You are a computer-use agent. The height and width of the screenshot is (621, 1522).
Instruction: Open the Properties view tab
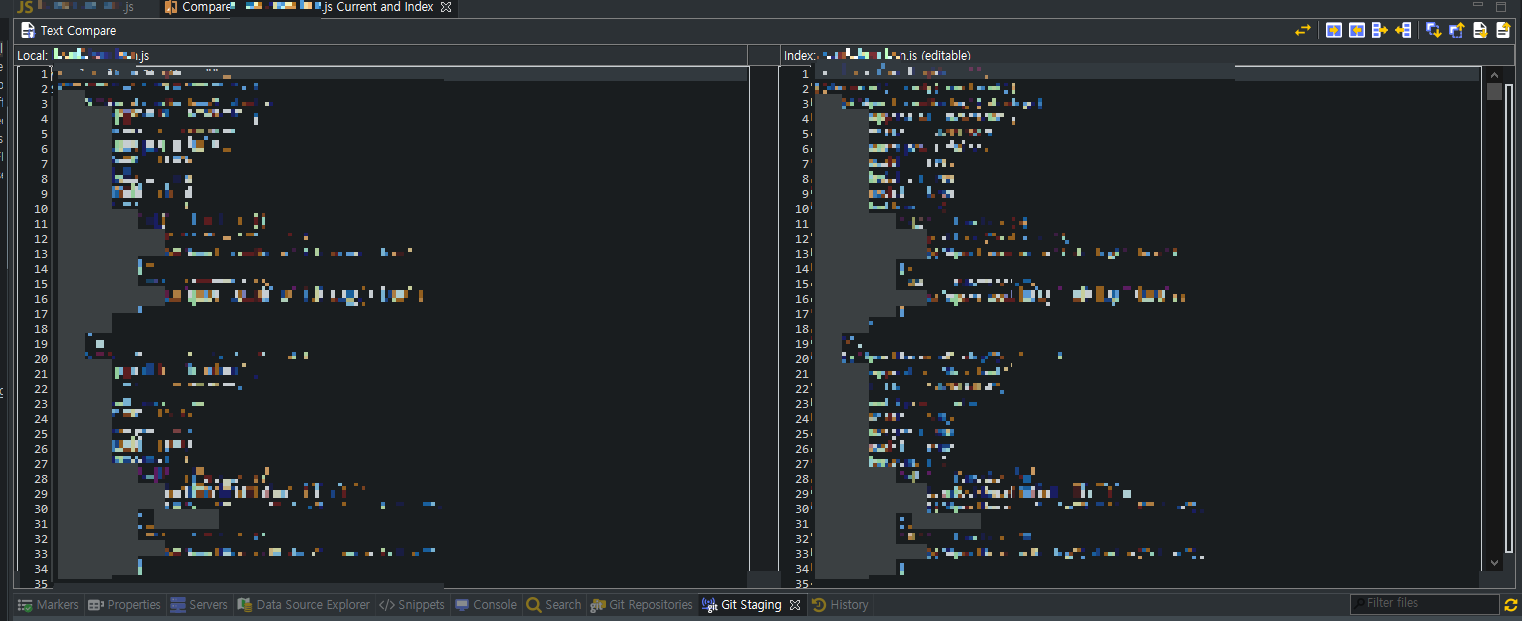coord(124,604)
